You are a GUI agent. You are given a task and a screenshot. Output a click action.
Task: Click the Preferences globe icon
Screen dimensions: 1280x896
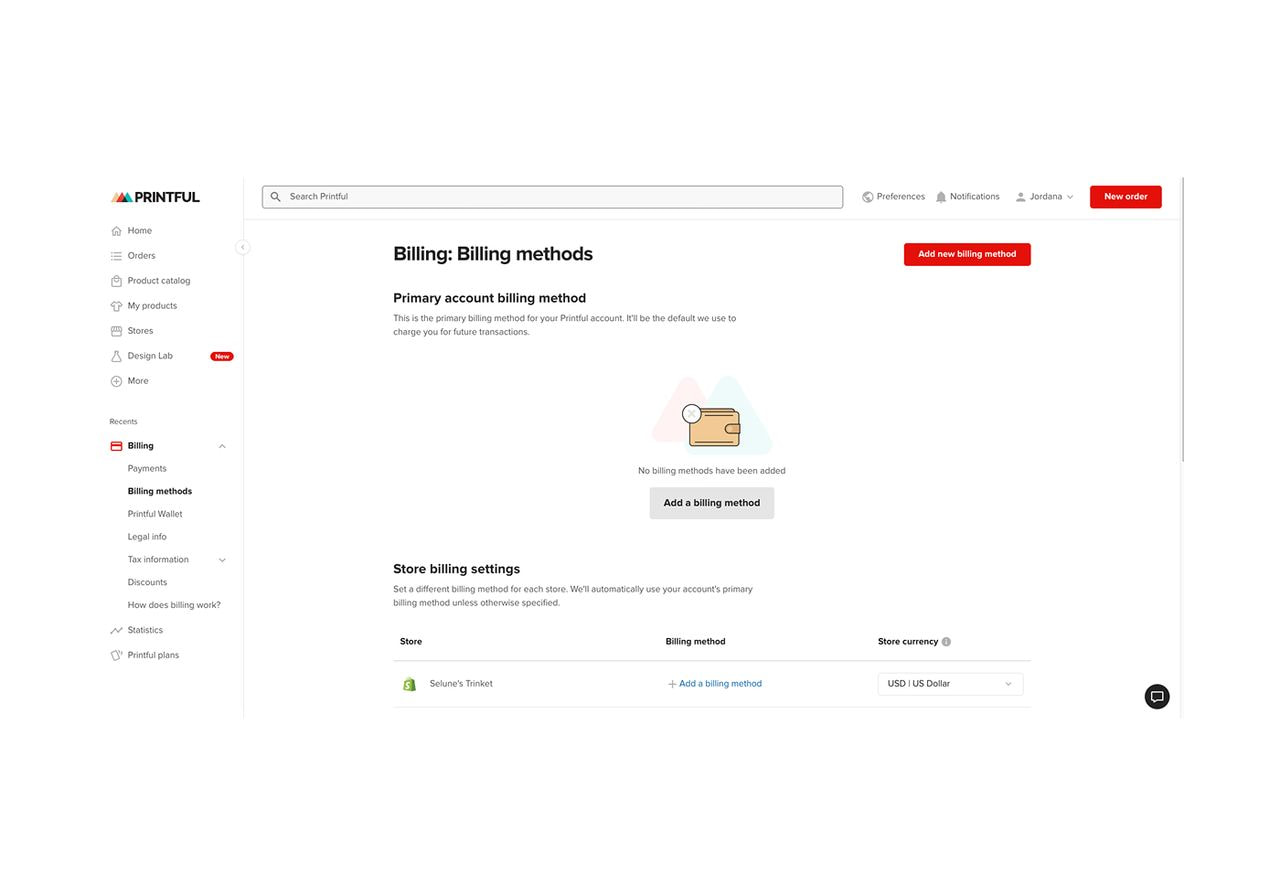click(x=867, y=197)
